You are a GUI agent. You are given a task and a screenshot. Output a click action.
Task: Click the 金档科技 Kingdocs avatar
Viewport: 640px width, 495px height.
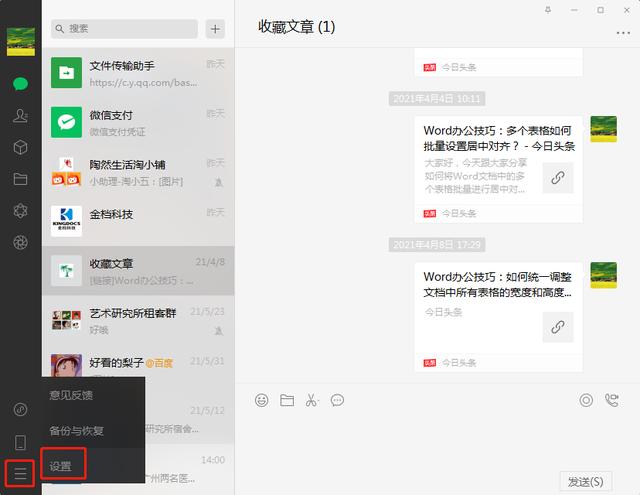click(x=66, y=221)
